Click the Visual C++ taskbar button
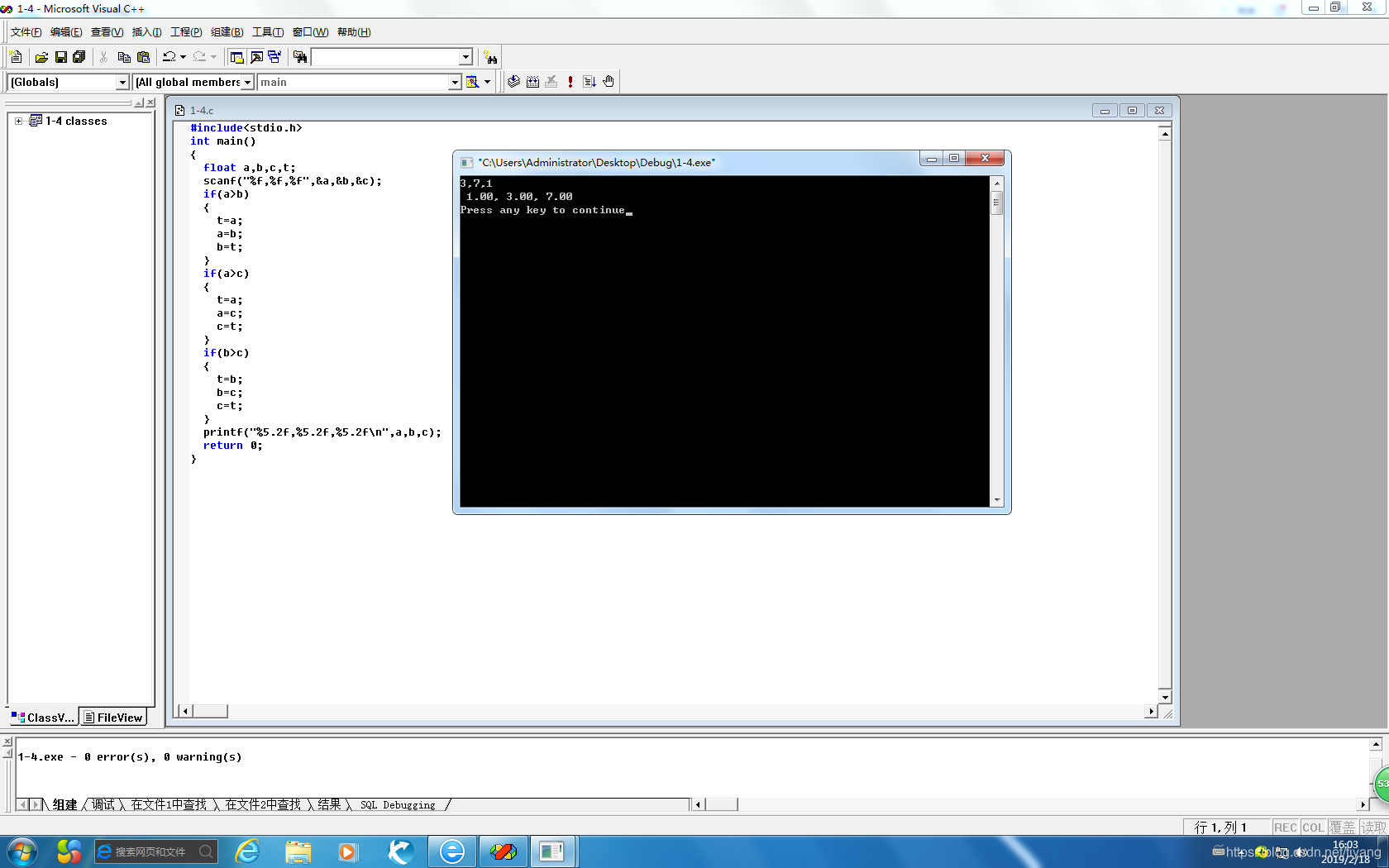The width and height of the screenshot is (1389, 868). [x=502, y=851]
